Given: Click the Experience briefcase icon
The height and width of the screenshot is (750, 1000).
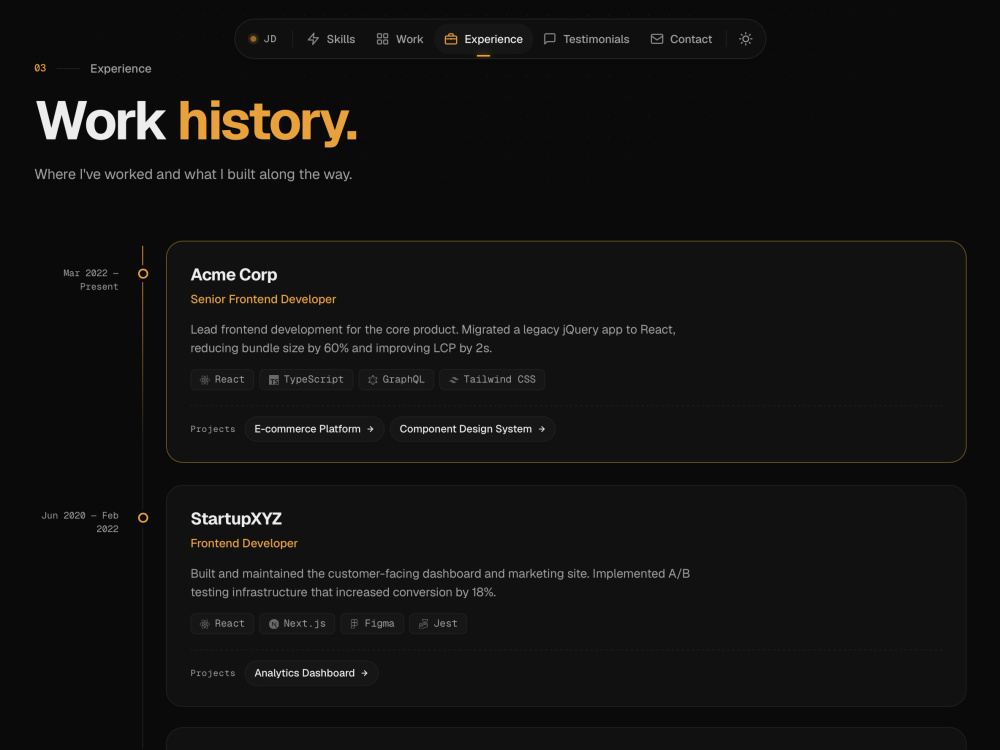Looking at the screenshot, I should 451,39.
